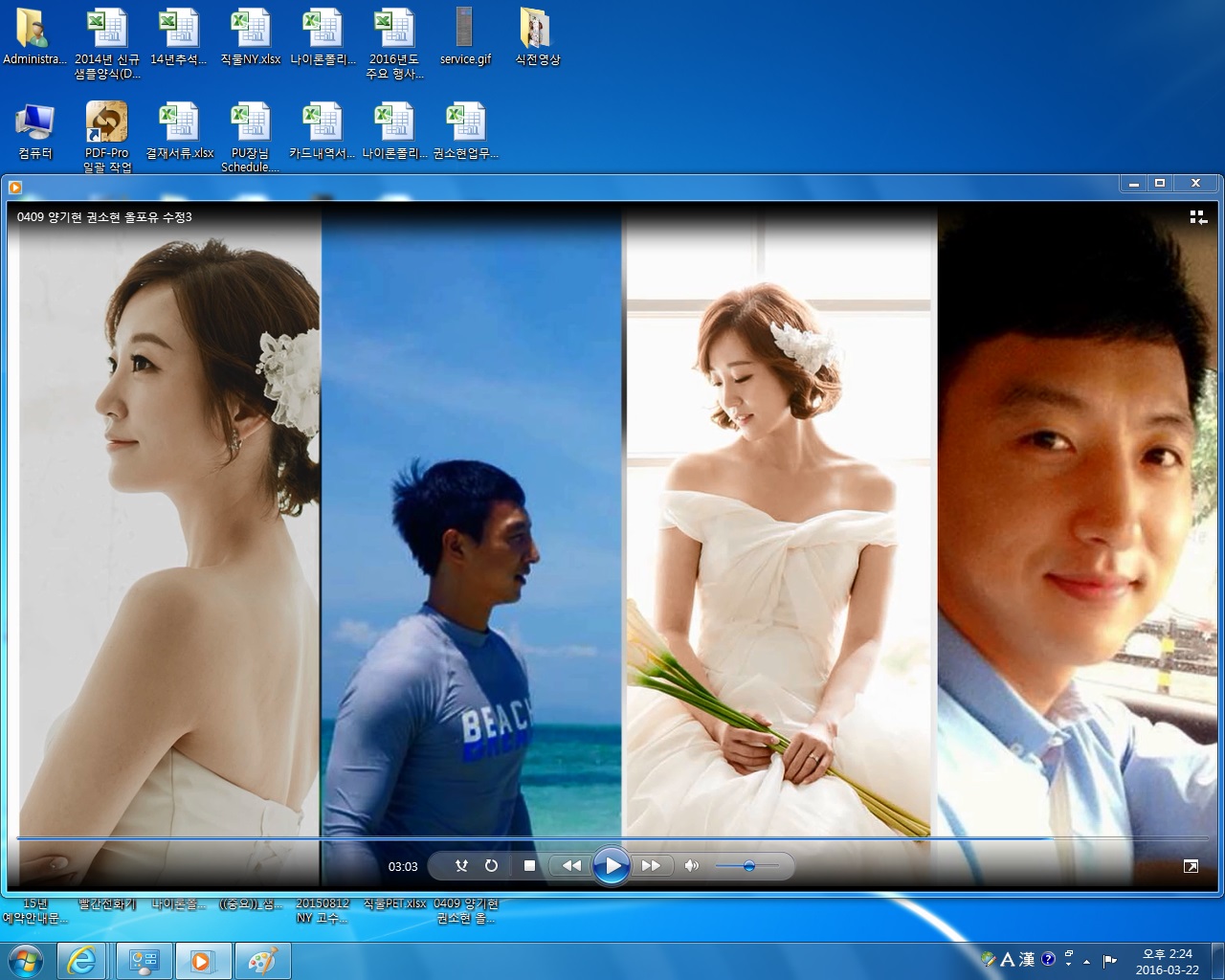Adjust the volume slider handle
This screenshot has width=1225, height=980.
click(749, 866)
